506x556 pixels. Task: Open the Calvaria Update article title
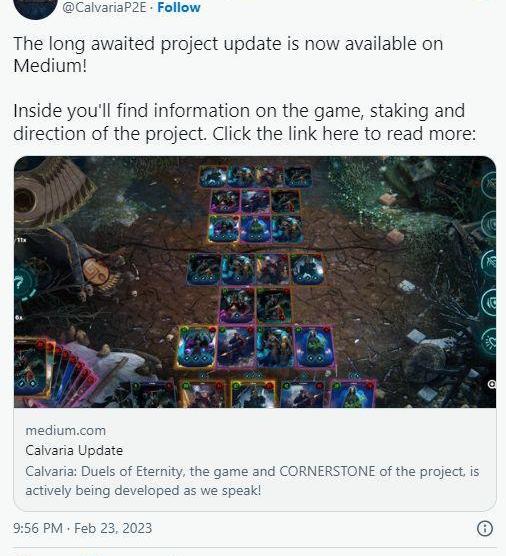74,450
